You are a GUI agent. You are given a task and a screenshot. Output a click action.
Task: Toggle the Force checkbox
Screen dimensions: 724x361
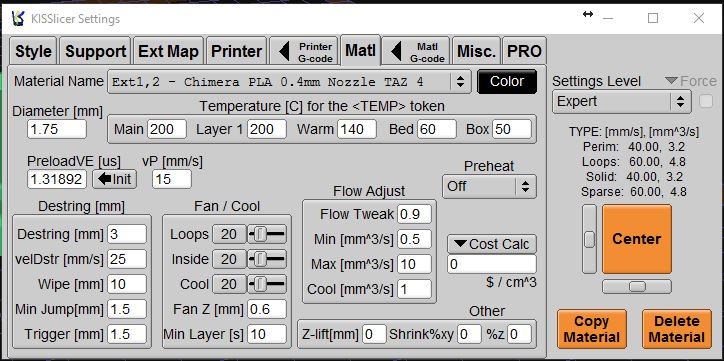click(706, 102)
